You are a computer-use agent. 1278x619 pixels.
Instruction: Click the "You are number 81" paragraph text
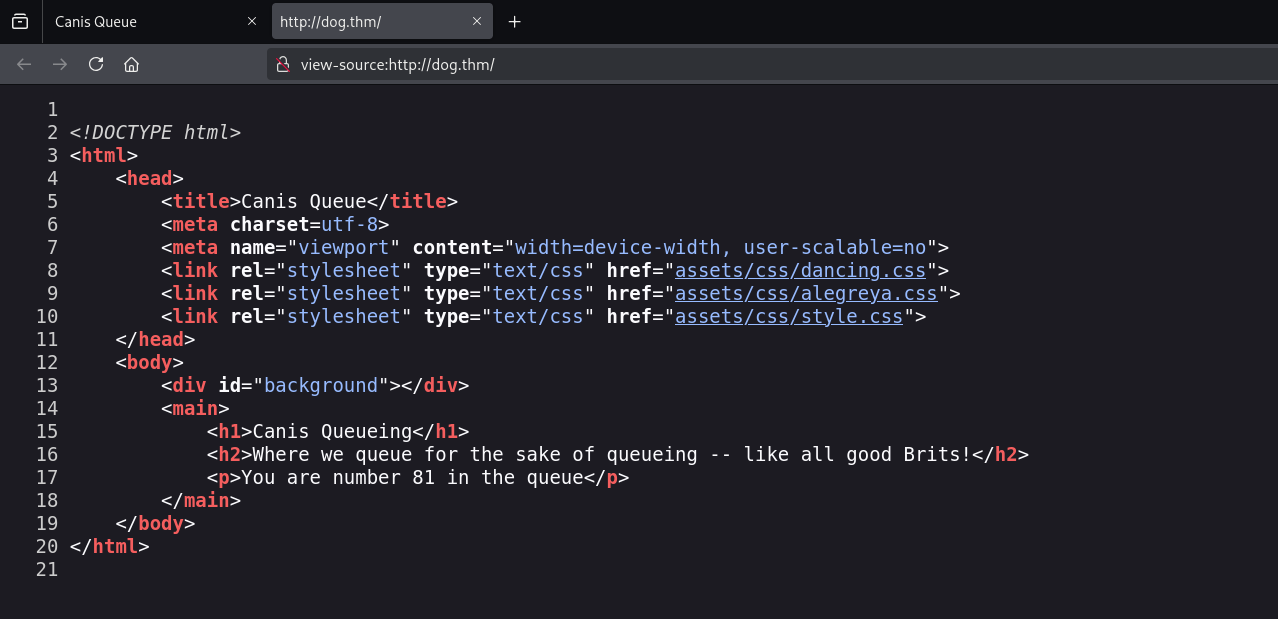coord(412,477)
